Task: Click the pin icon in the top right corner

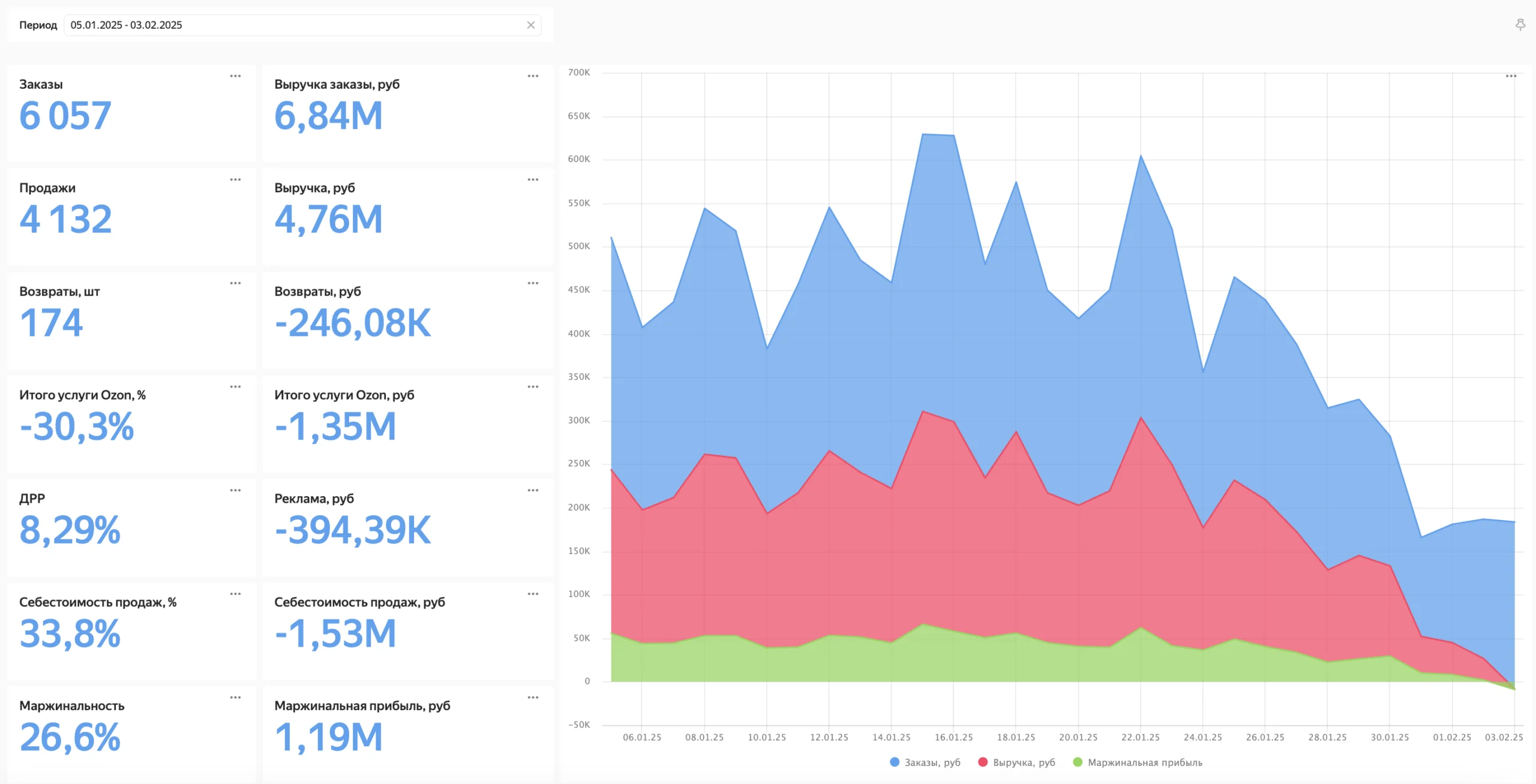Action: coord(1520,25)
